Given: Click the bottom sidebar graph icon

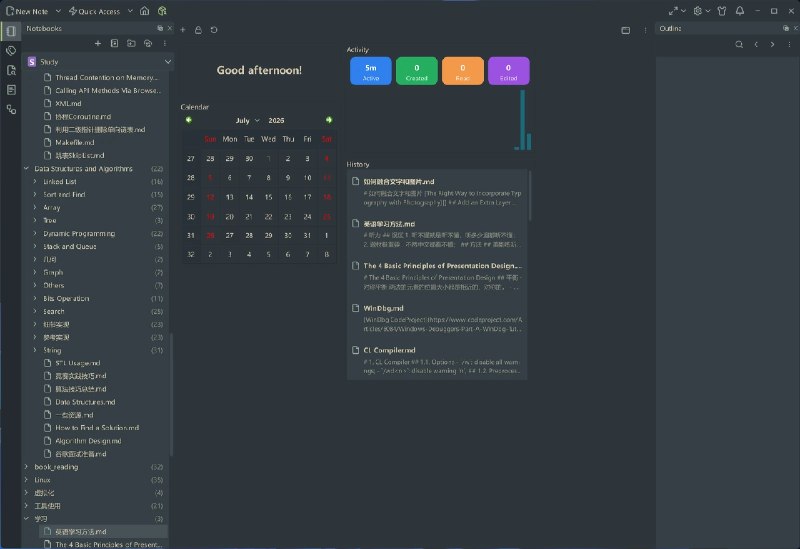Looking at the screenshot, I should pos(11,109).
